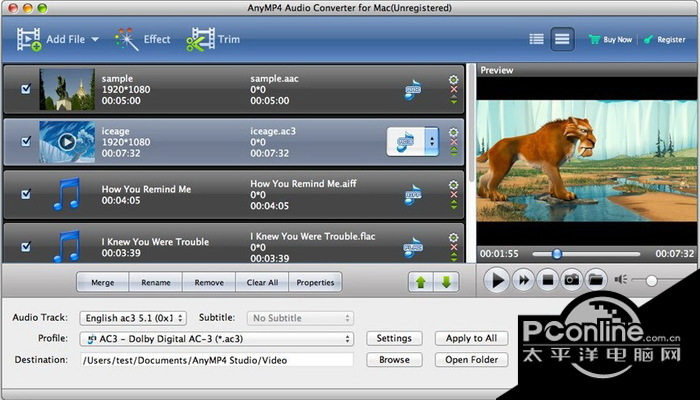This screenshot has width=700, height=400.
Task: Open the Subtitle dropdown
Action: (298, 318)
